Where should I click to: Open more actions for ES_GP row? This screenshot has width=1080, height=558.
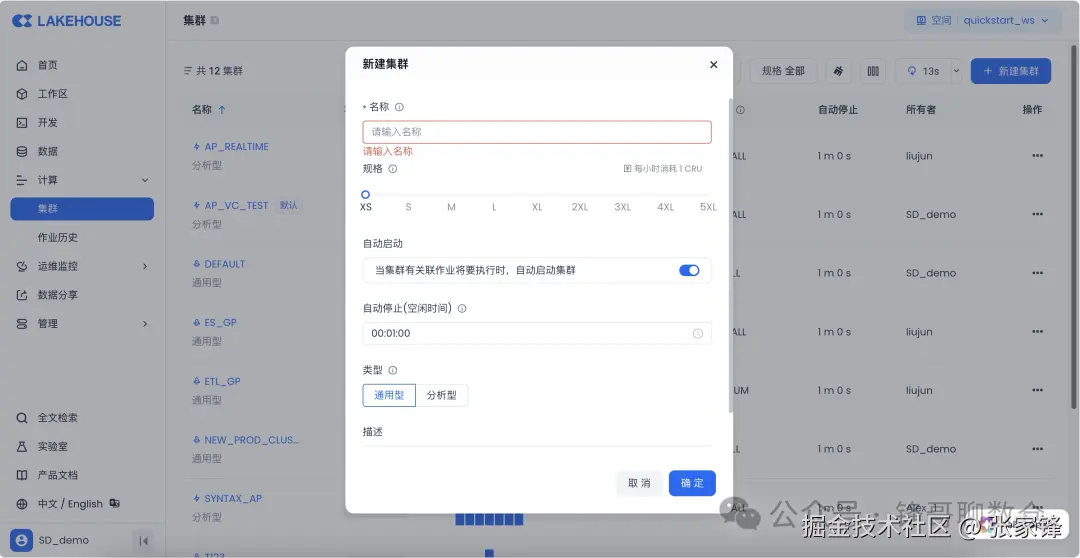coord(1037,331)
